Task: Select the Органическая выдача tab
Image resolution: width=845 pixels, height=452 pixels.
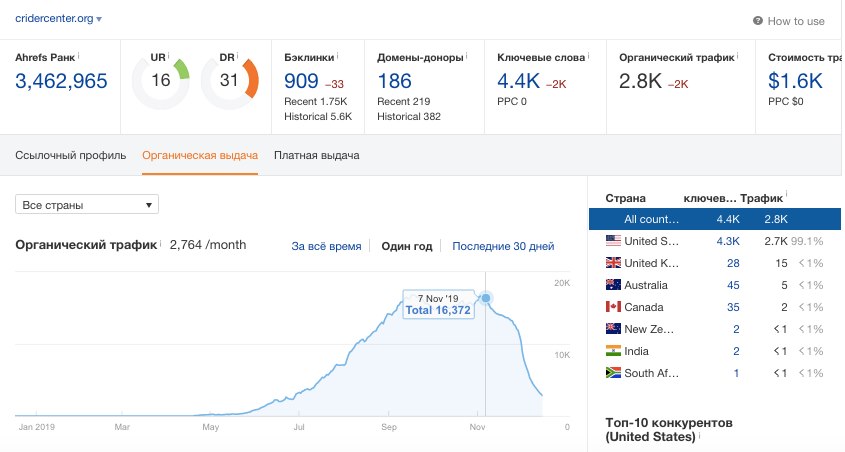Action: (x=200, y=155)
